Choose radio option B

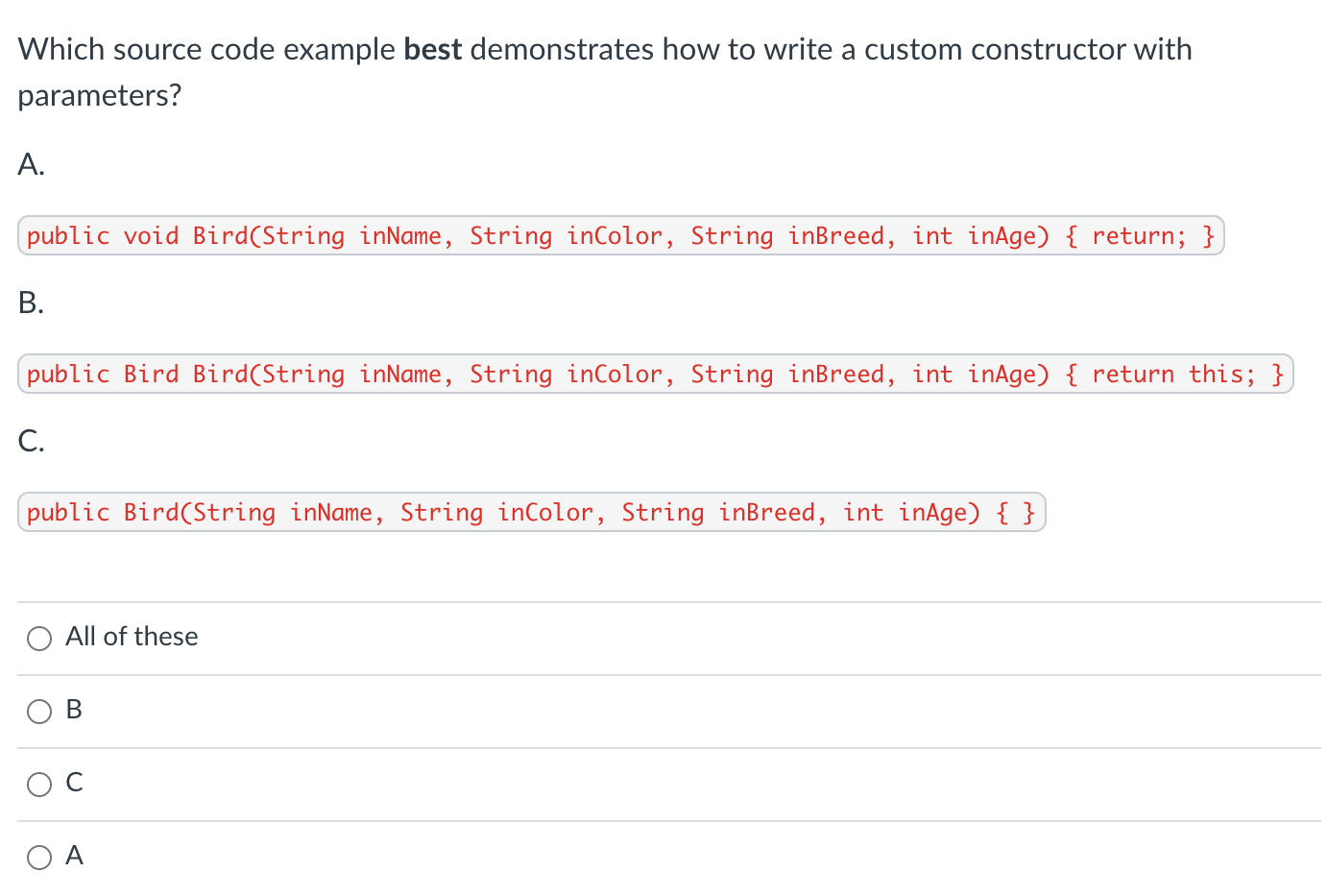coord(39,712)
